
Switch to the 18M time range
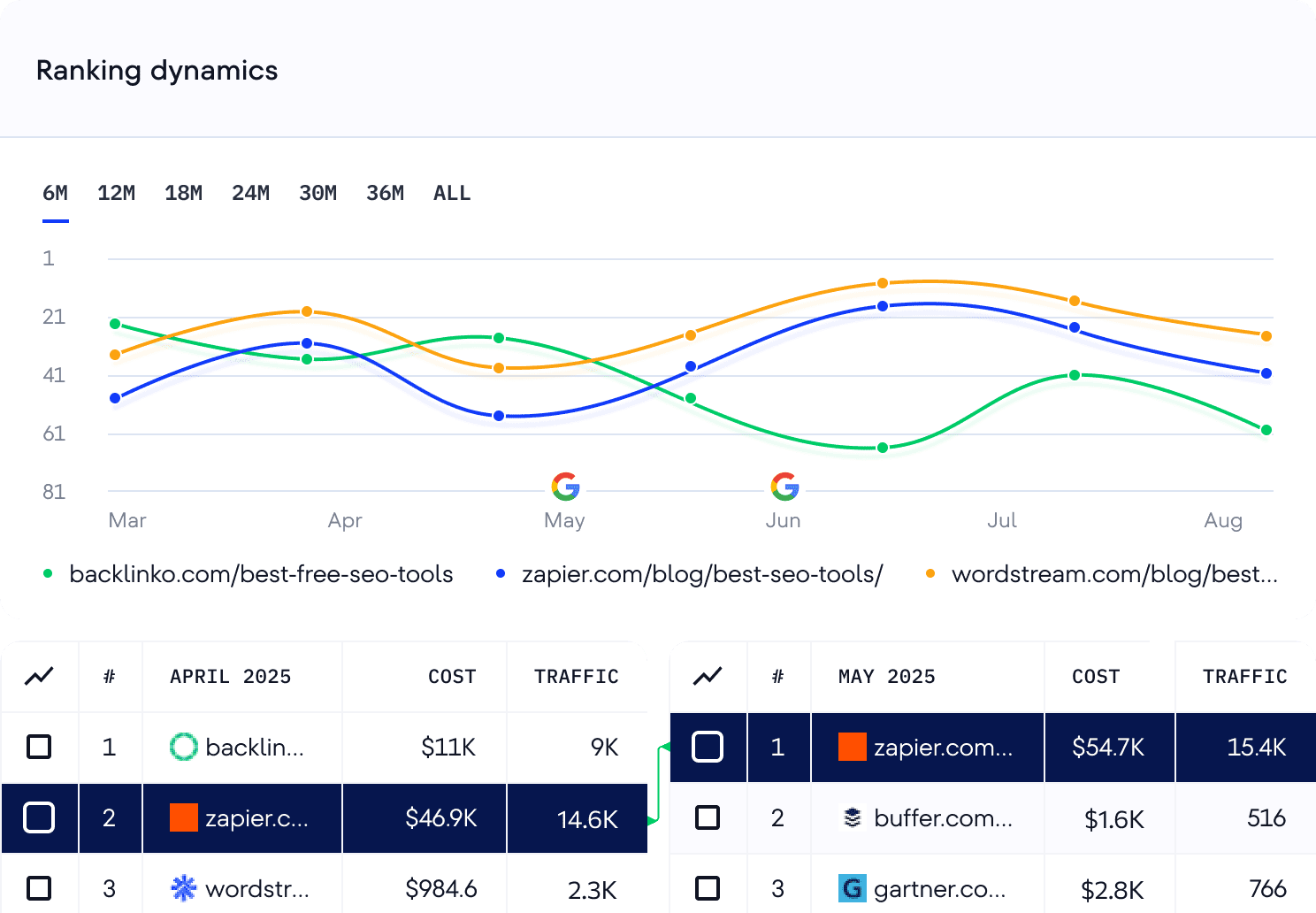(x=183, y=193)
